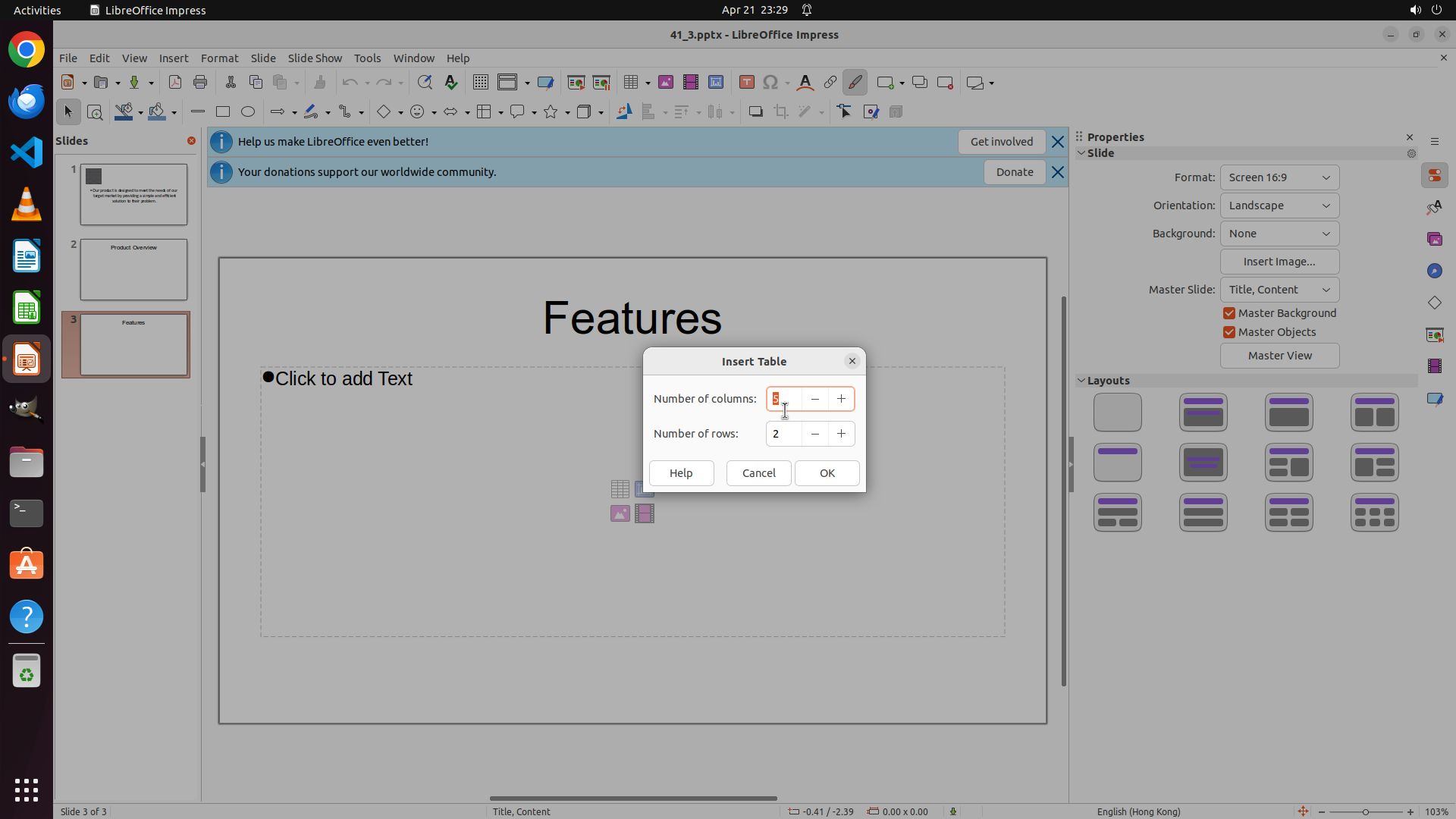Click the Insert Special Character omega icon

click(770, 83)
